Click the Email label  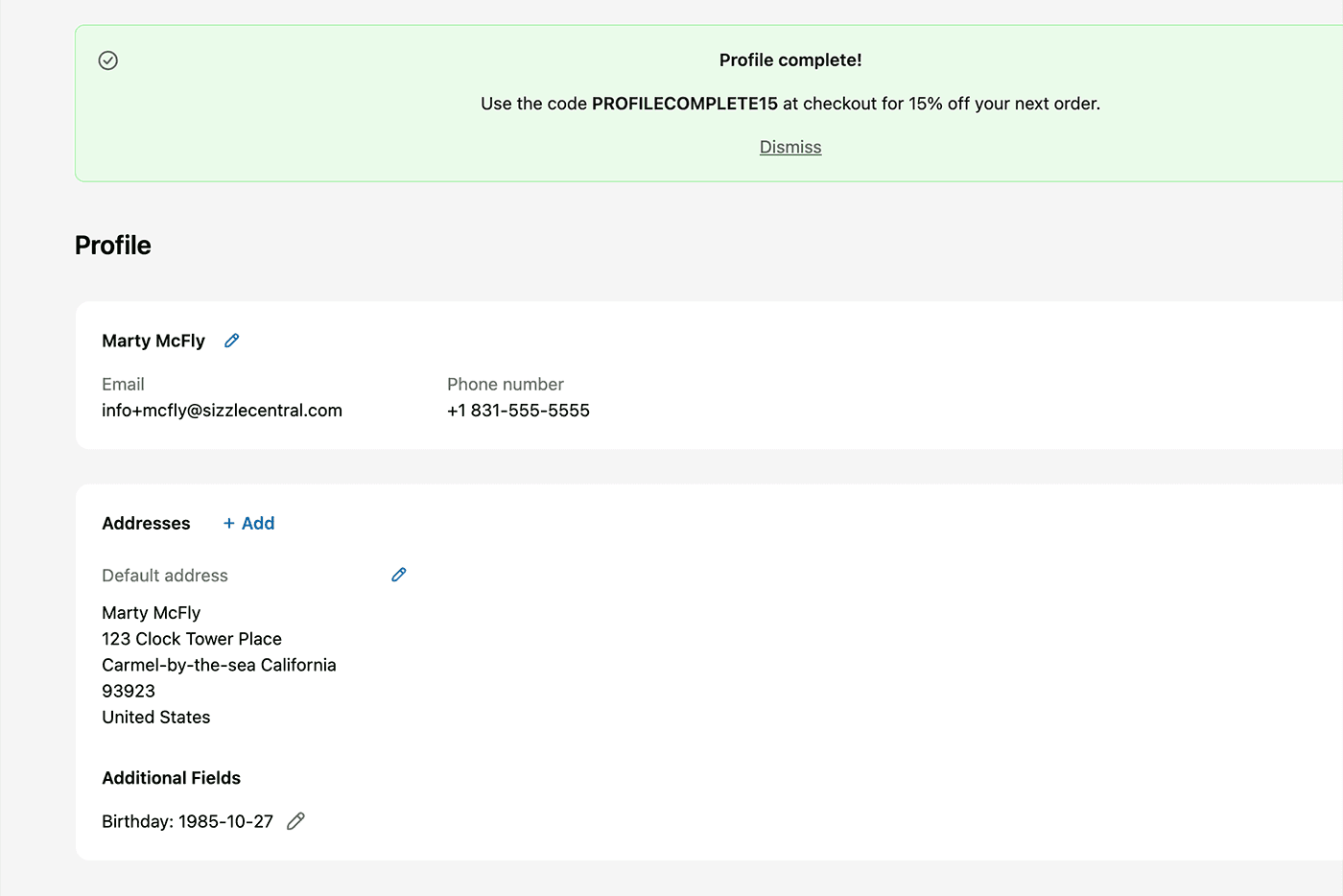pos(123,384)
